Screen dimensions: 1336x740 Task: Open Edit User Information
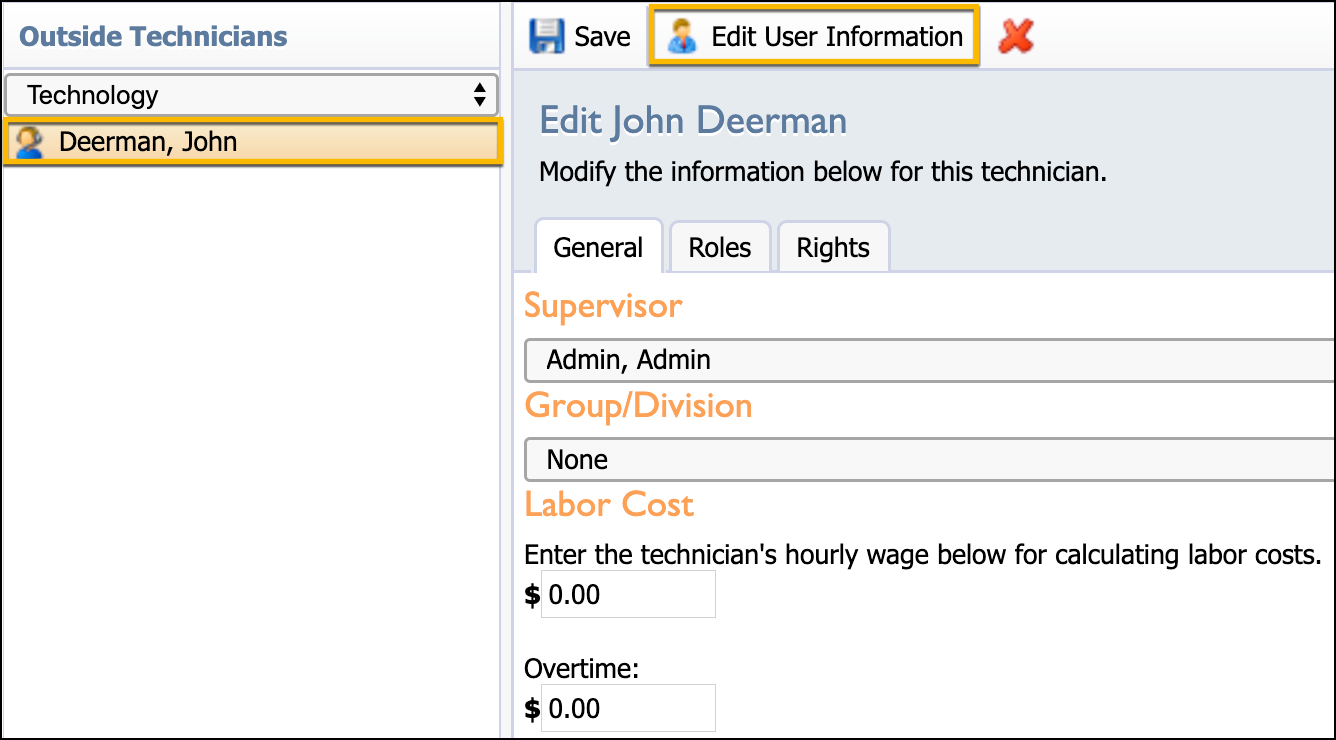coord(814,37)
